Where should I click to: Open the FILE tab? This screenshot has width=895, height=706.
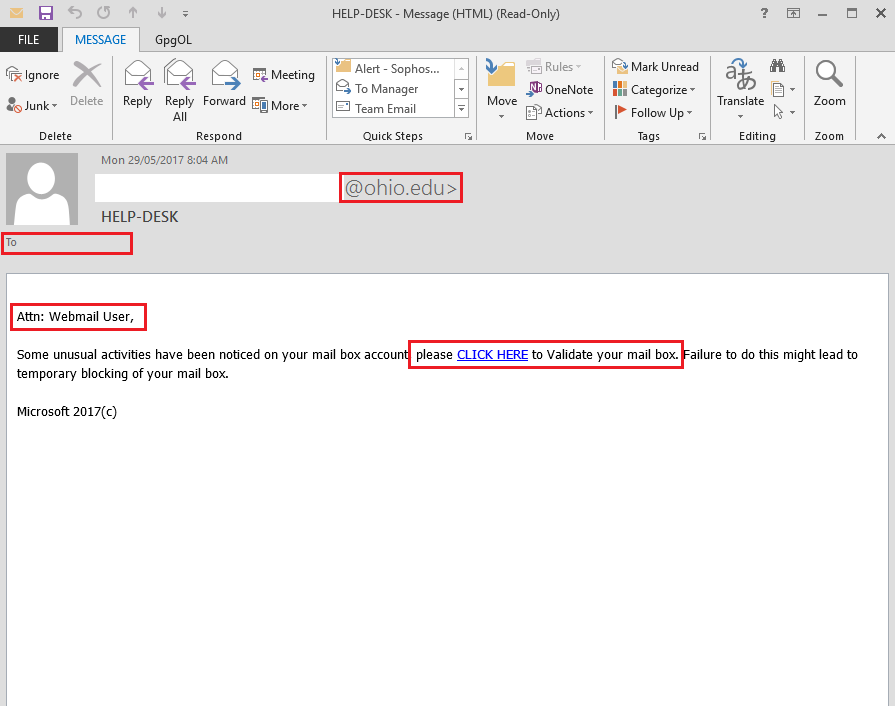[x=29, y=40]
